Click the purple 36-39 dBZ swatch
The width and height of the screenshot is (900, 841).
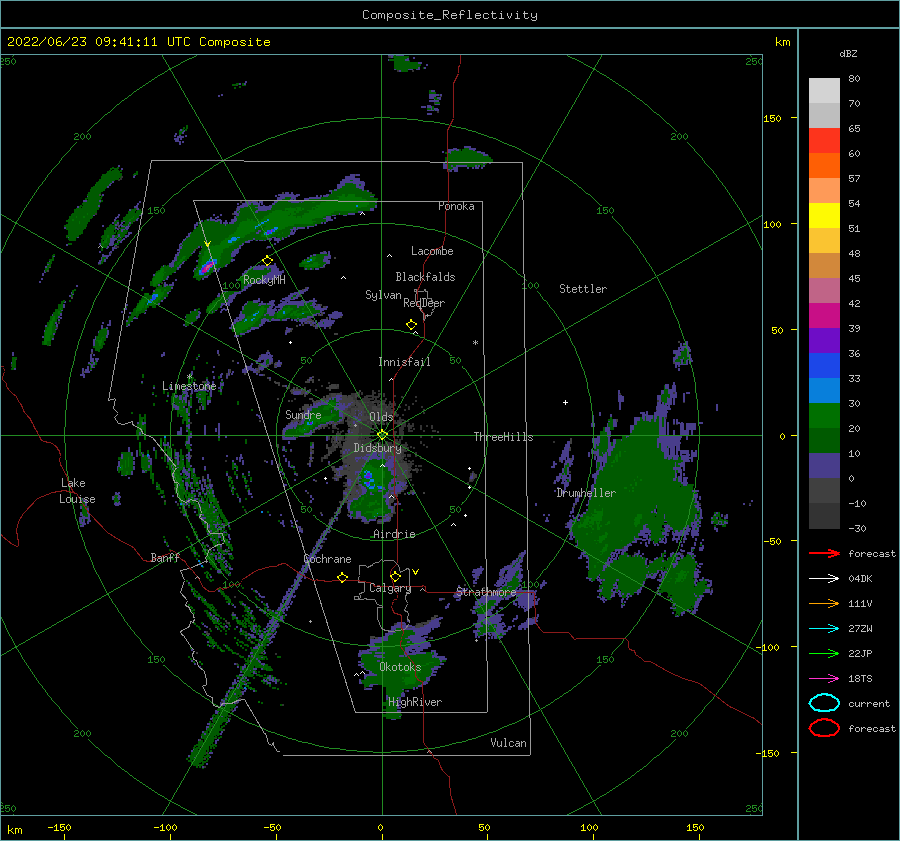824,340
